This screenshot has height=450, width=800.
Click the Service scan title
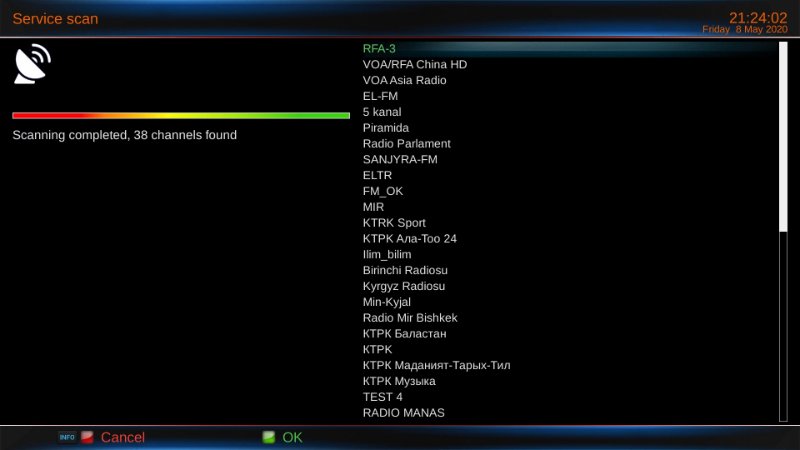(x=54, y=19)
